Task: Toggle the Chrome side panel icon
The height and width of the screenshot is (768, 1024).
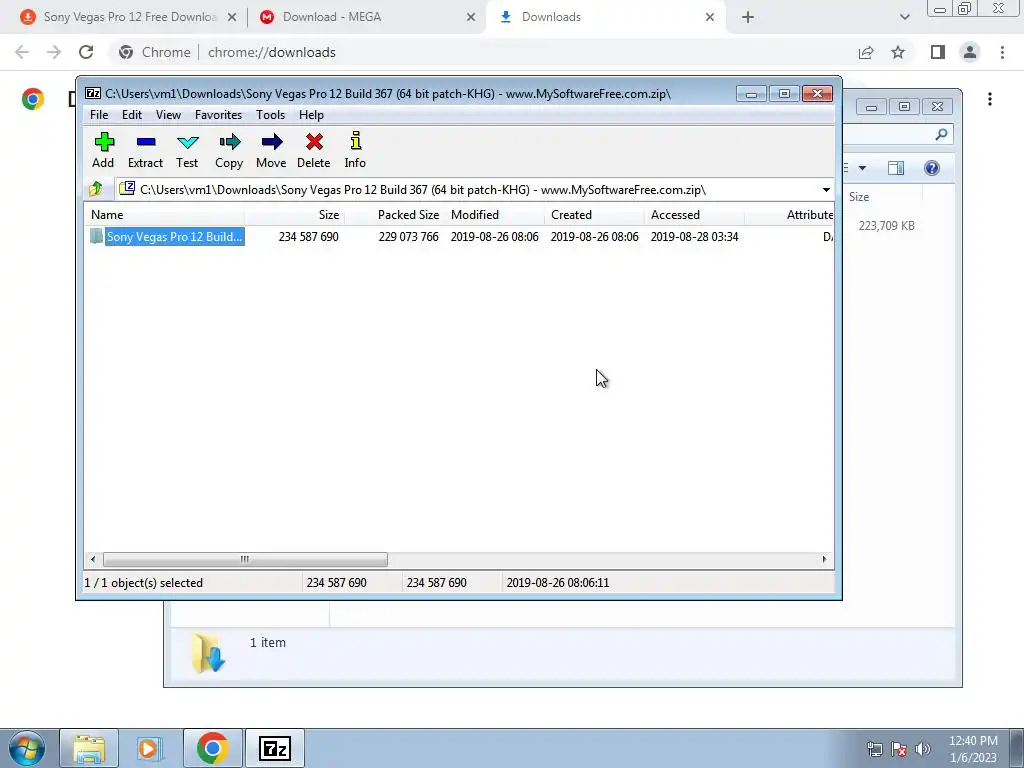Action: (938, 52)
